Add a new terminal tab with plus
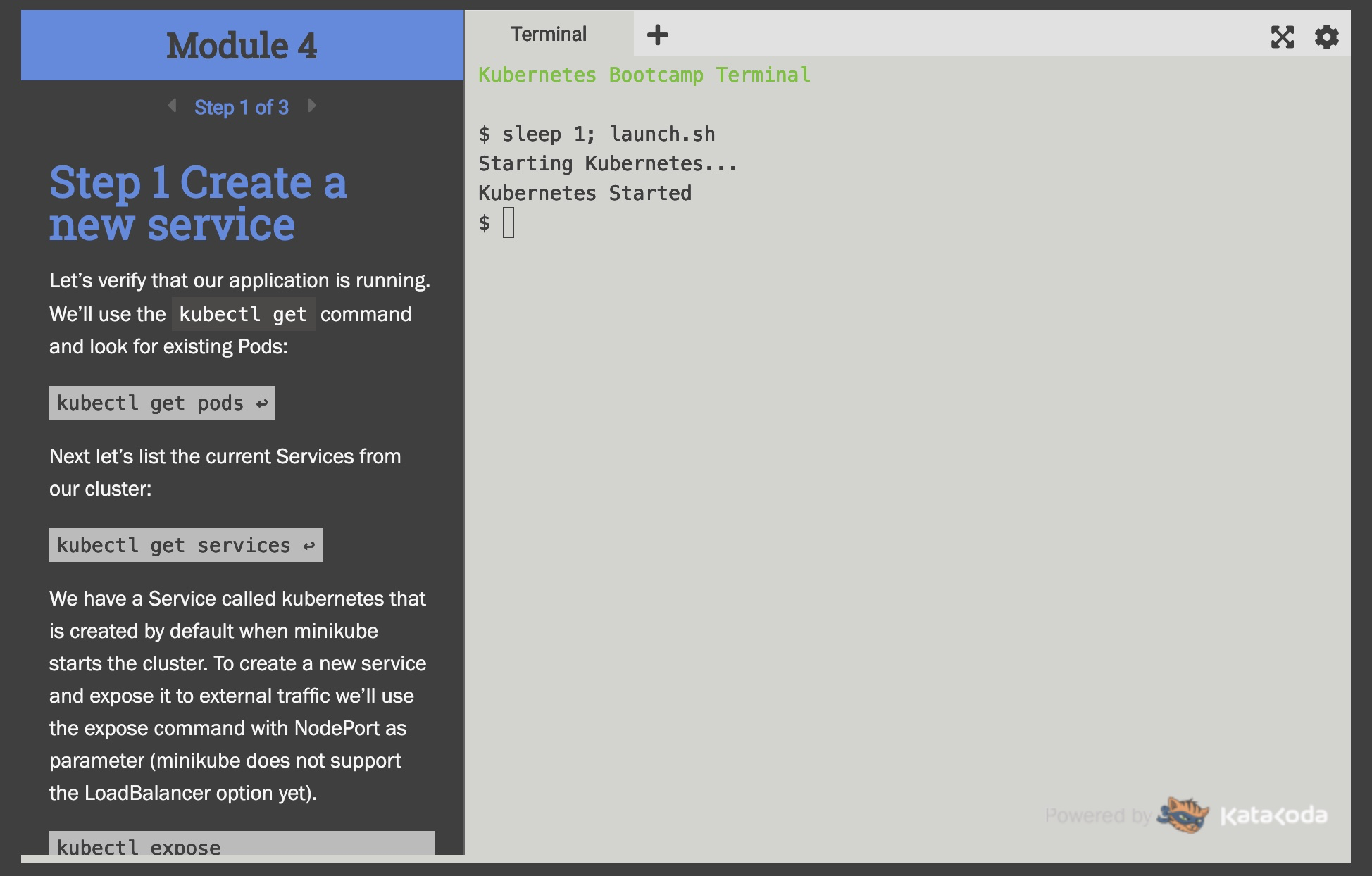 657,35
